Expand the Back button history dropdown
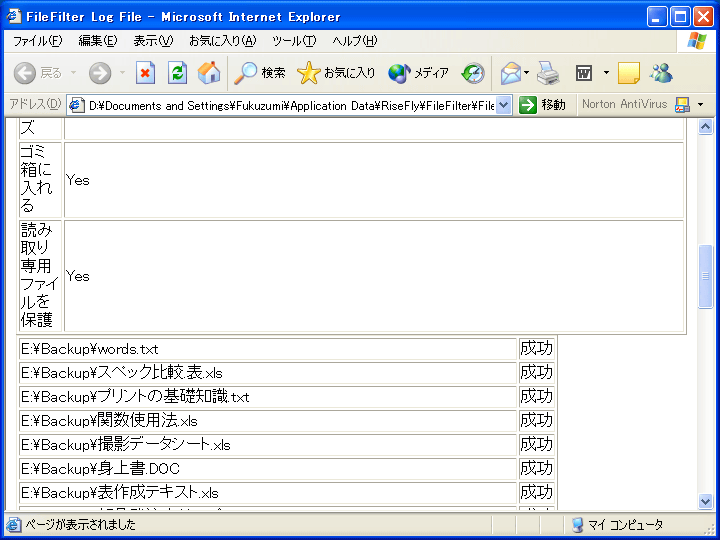 tap(73, 73)
